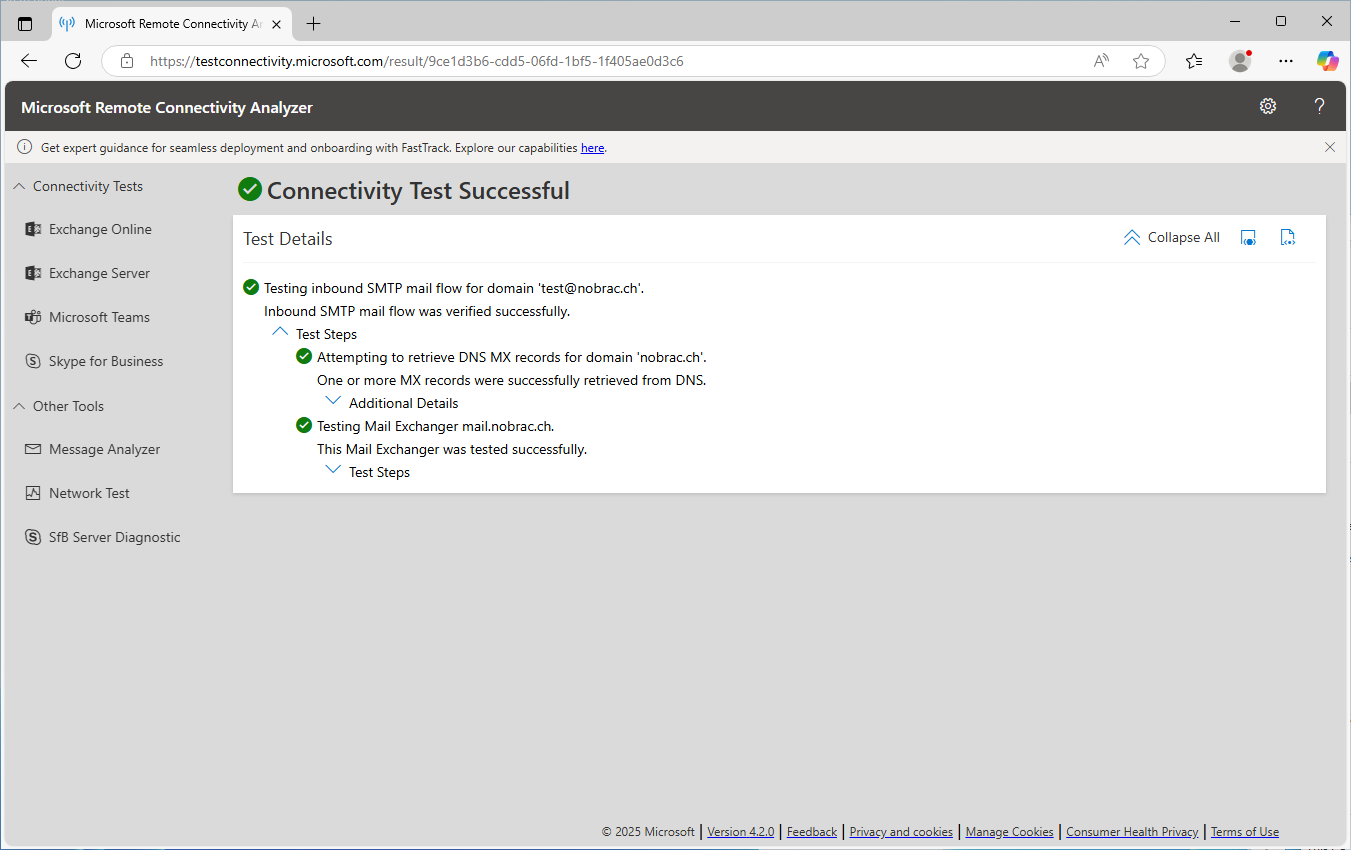Open tab actions menu icon

coord(25,22)
